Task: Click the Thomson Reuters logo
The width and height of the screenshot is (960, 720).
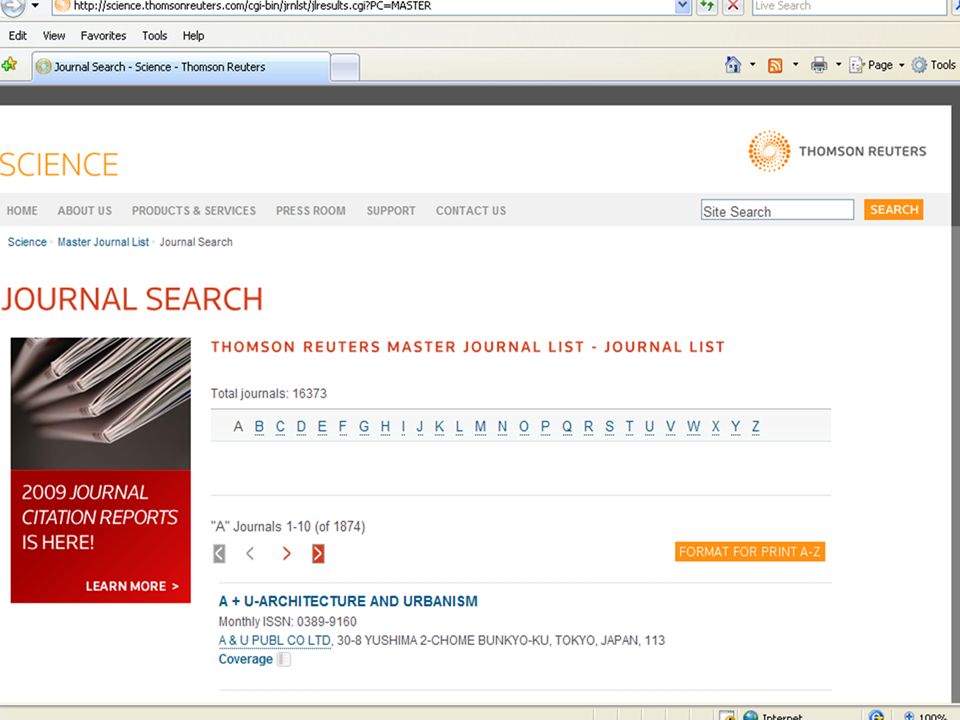Action: [837, 151]
